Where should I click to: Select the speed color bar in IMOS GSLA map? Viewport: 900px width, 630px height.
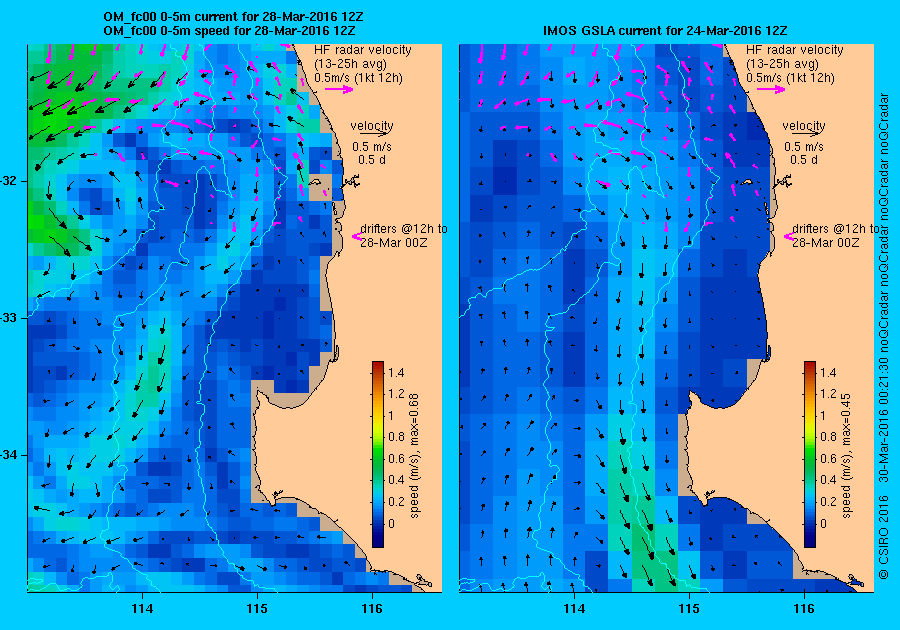tap(810, 454)
